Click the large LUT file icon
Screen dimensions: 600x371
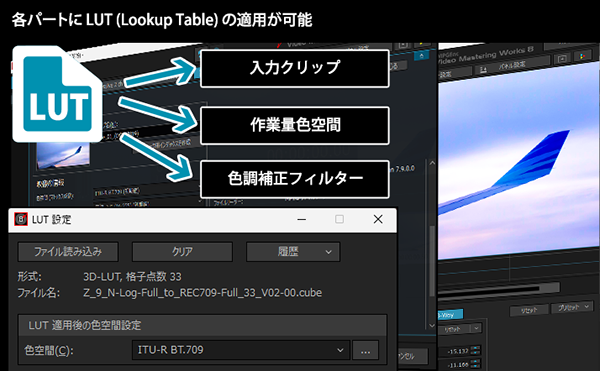[x=57, y=94]
